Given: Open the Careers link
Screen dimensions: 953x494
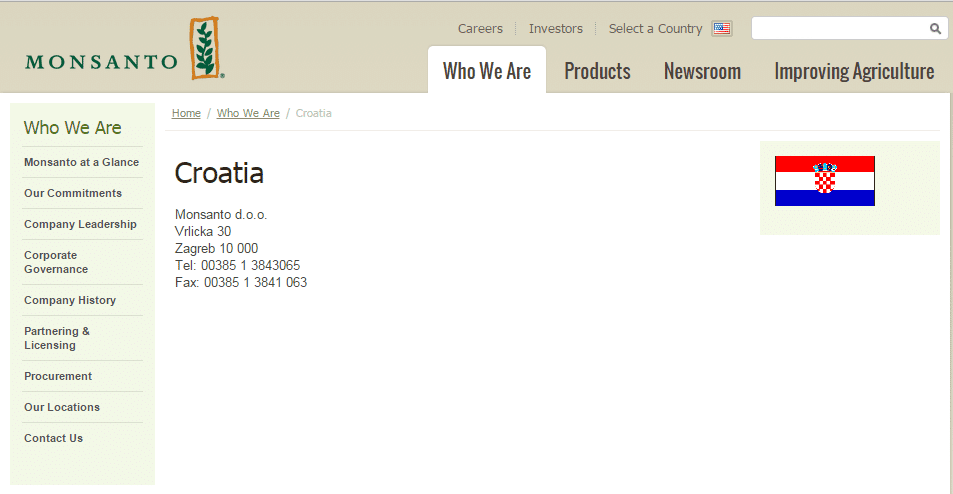Looking at the screenshot, I should pyautogui.click(x=480, y=29).
